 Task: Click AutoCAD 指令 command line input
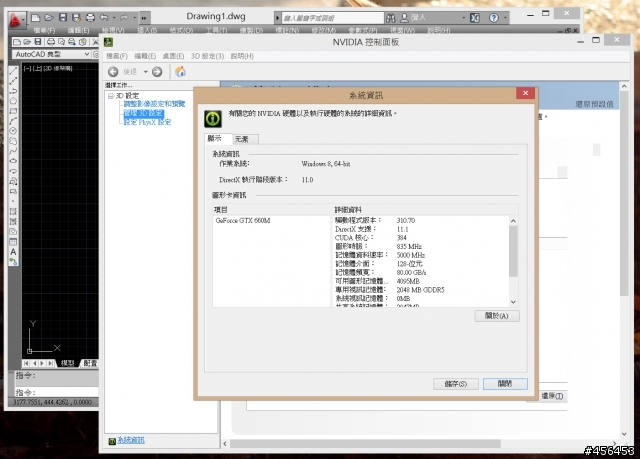click(57, 392)
